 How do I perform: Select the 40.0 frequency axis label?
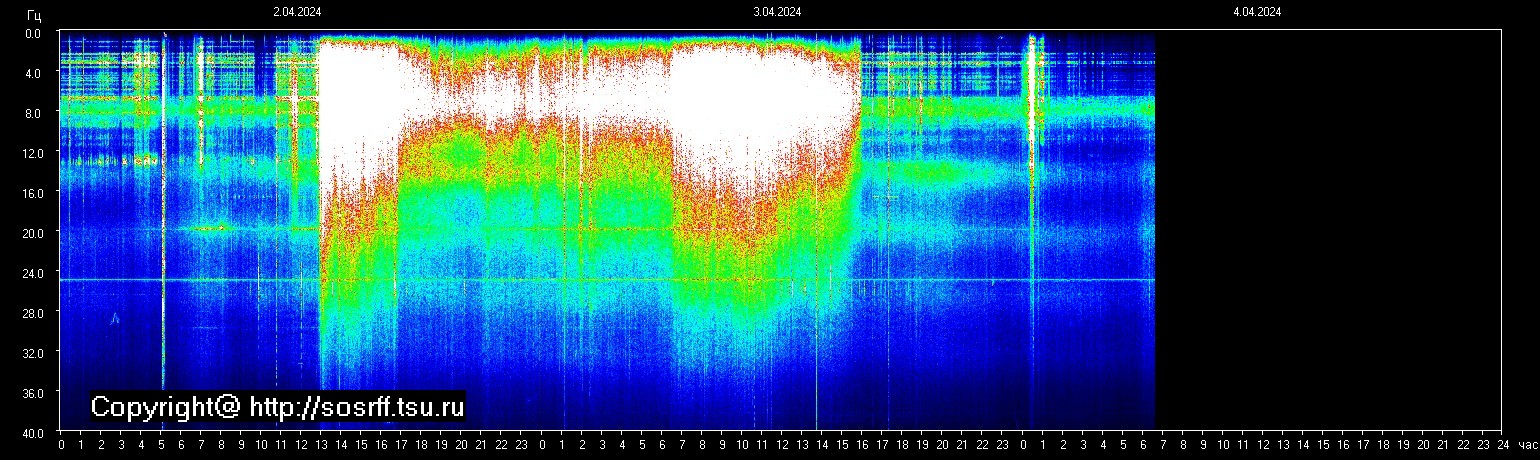point(31,433)
